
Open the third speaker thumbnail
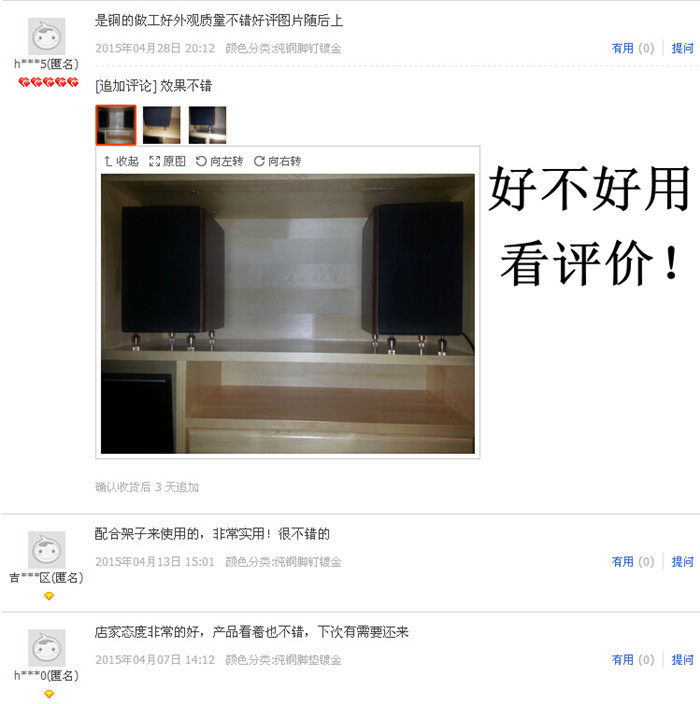pos(207,125)
